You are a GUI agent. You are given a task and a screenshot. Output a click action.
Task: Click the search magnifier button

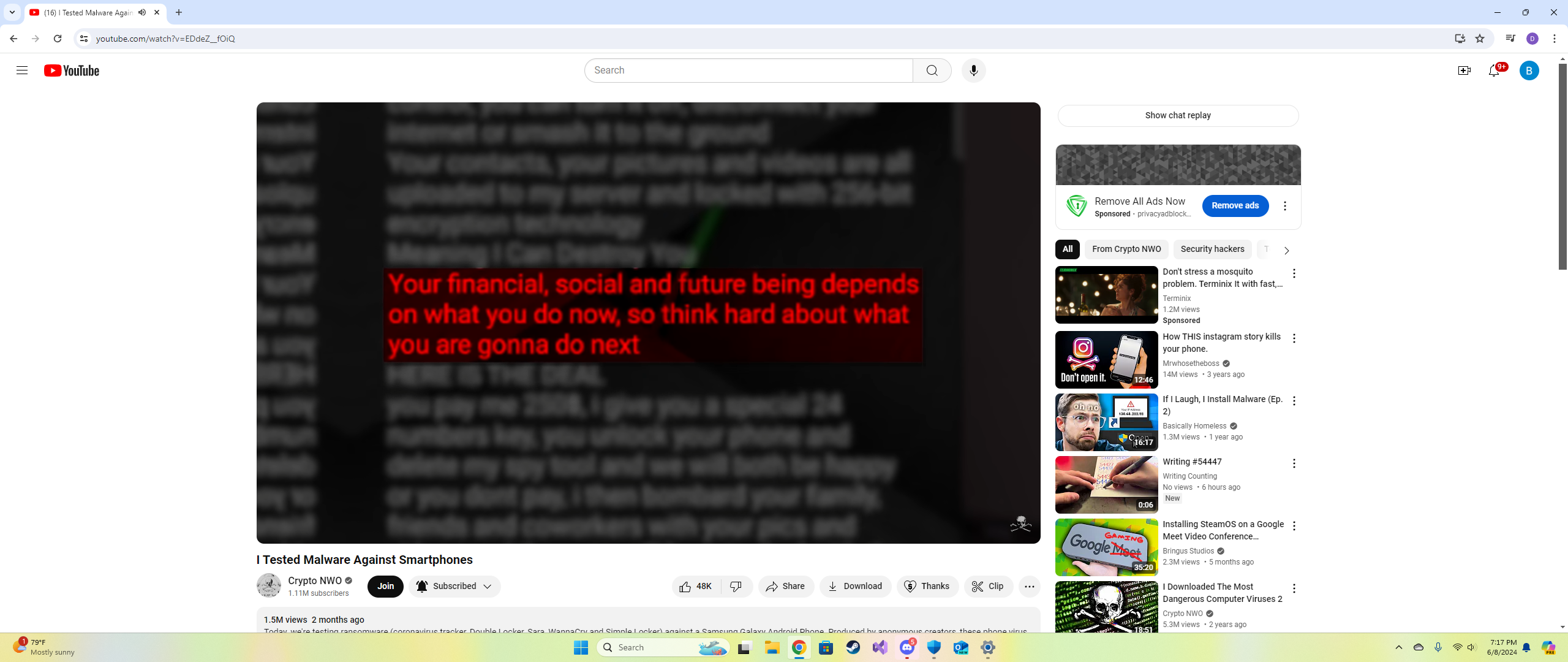pos(932,70)
